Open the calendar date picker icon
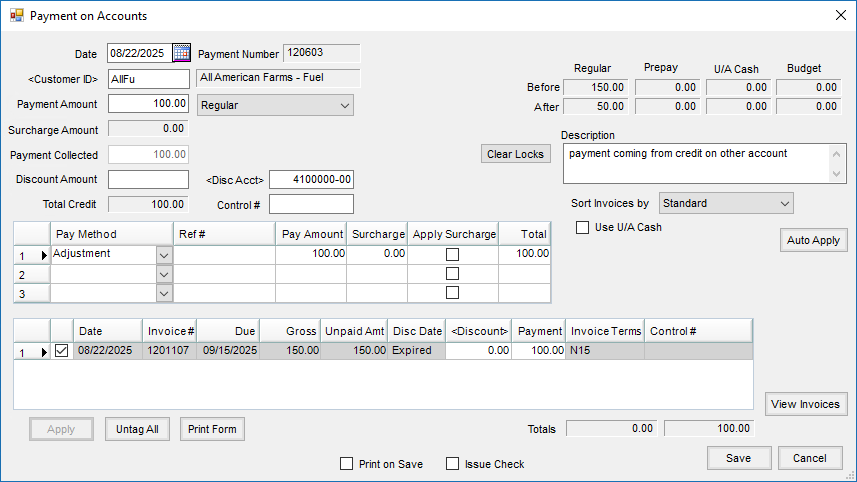The width and height of the screenshot is (857, 482). pos(181,53)
